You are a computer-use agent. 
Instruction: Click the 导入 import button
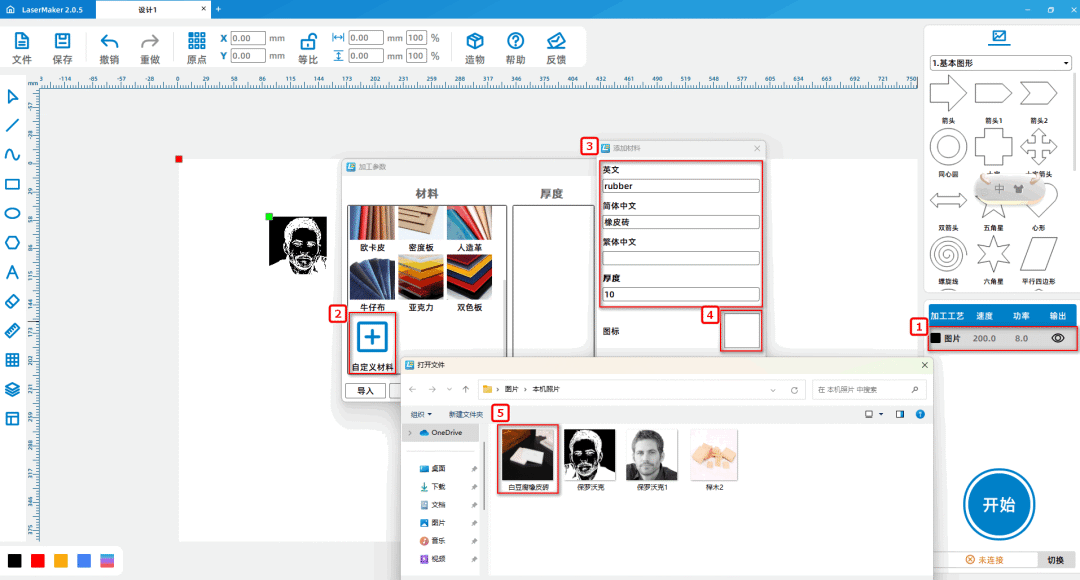[365, 391]
